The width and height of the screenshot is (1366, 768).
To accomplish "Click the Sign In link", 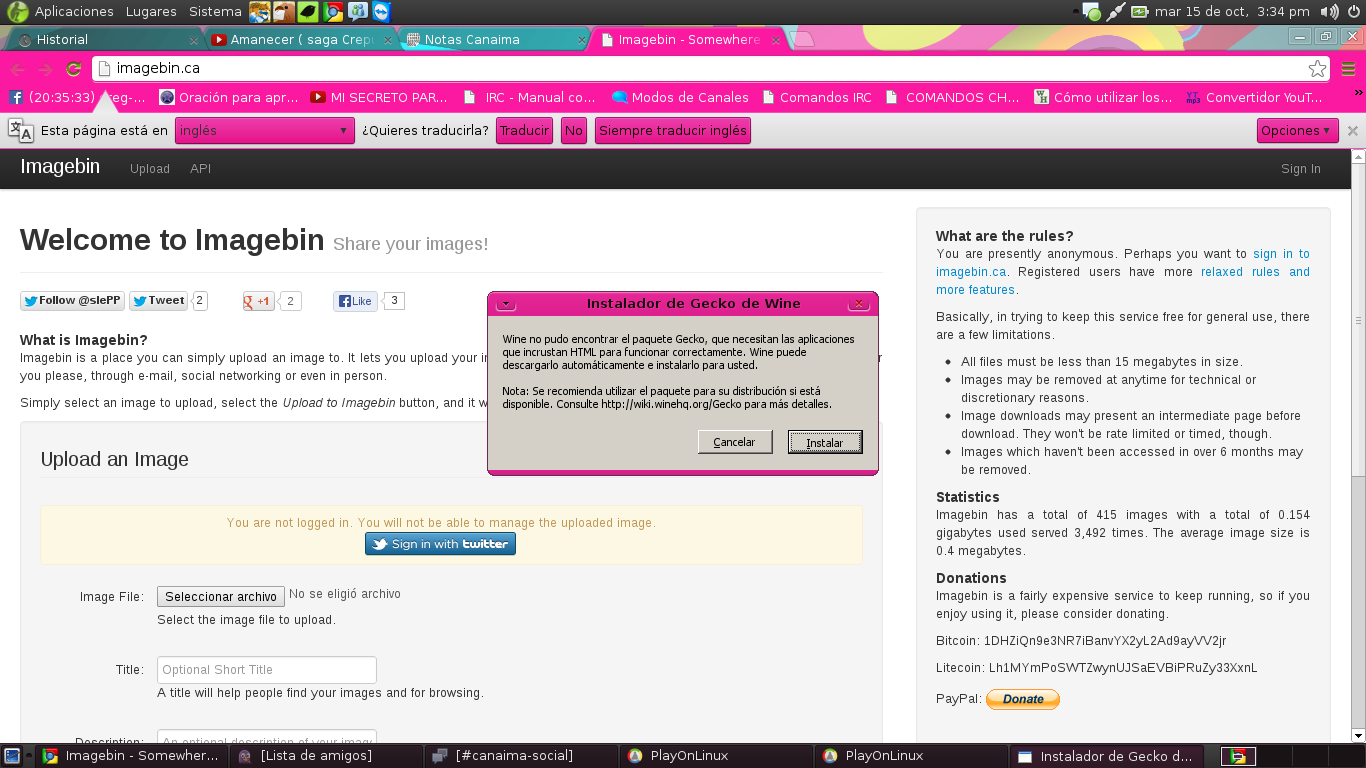I will pos(1301,169).
